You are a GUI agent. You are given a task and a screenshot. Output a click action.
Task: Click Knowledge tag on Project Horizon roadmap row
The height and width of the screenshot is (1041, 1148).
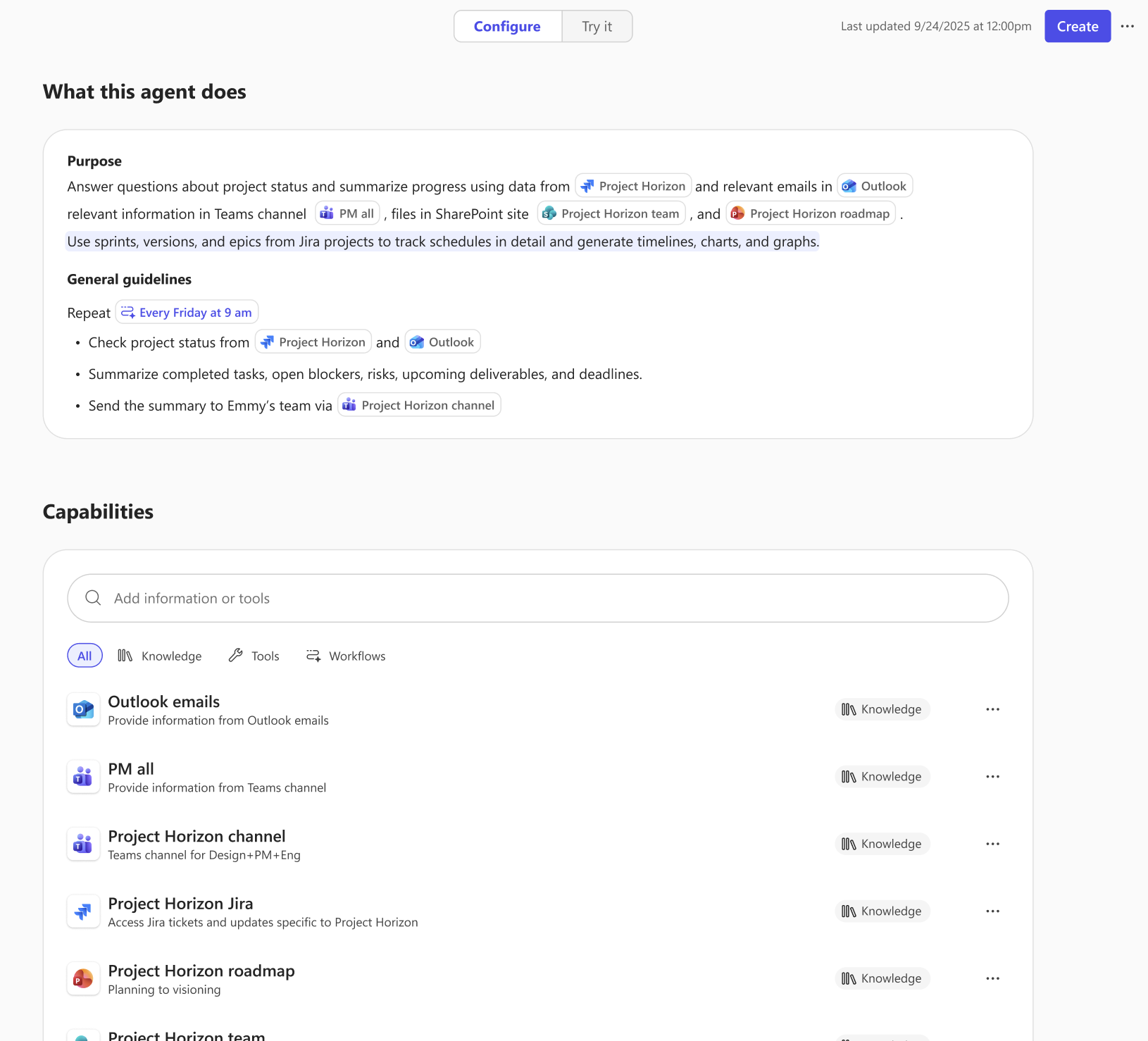coord(882,978)
